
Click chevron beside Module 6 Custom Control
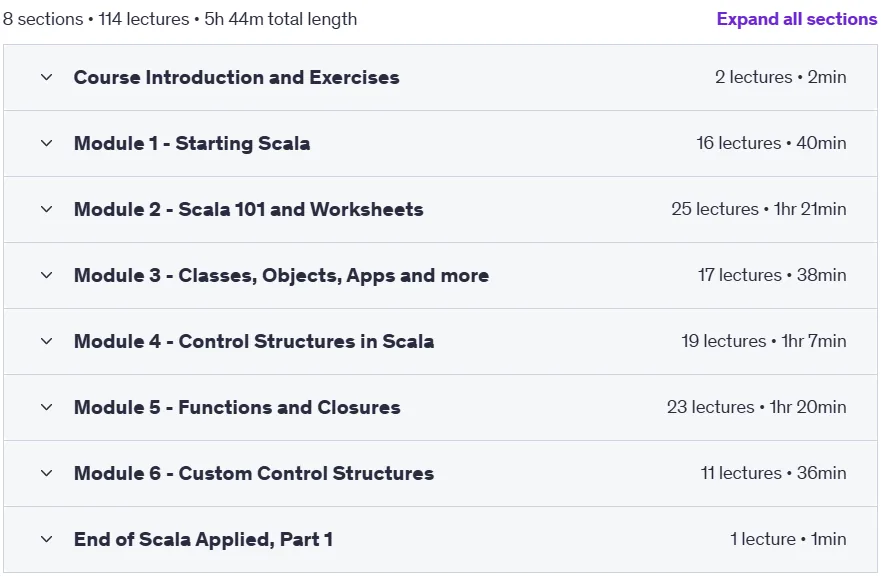point(47,473)
